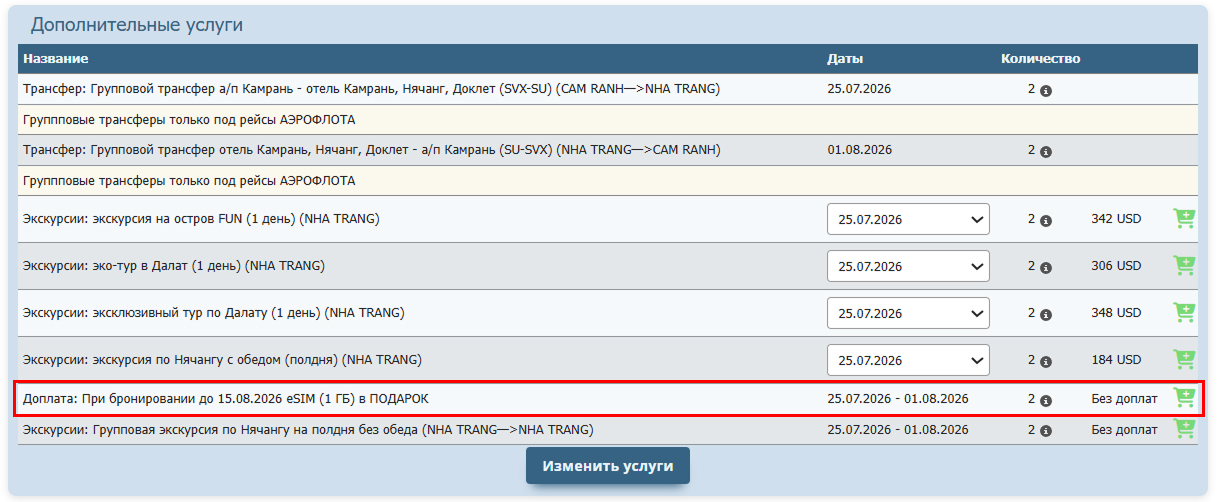Click the Количество column header

pos(1040,59)
